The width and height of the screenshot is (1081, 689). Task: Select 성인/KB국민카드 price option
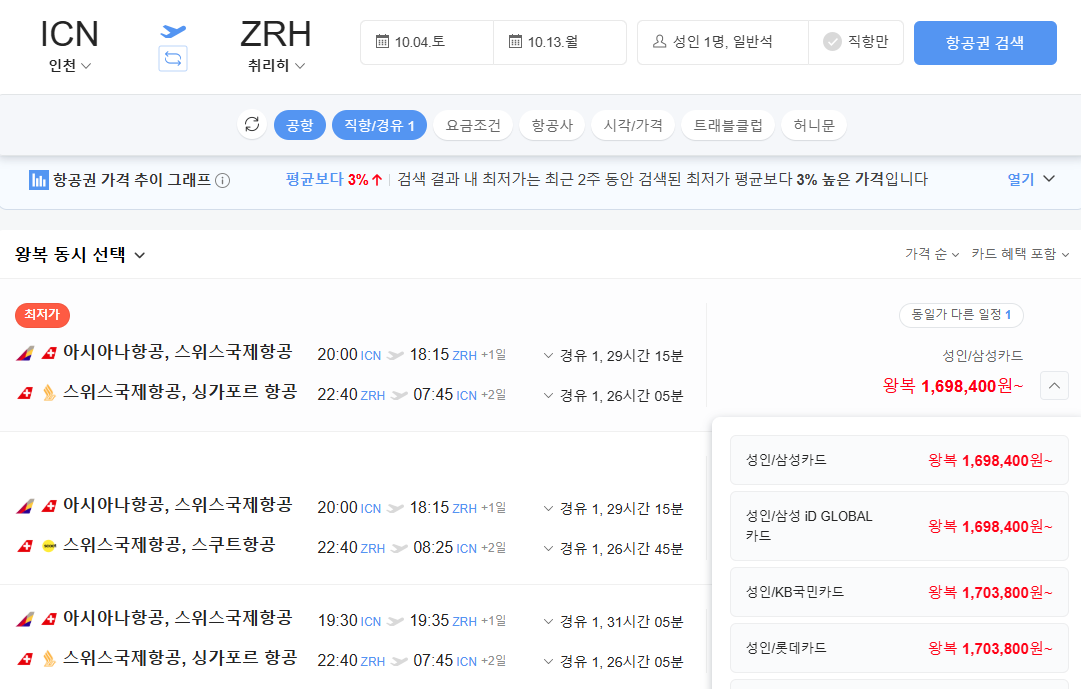(x=899, y=592)
